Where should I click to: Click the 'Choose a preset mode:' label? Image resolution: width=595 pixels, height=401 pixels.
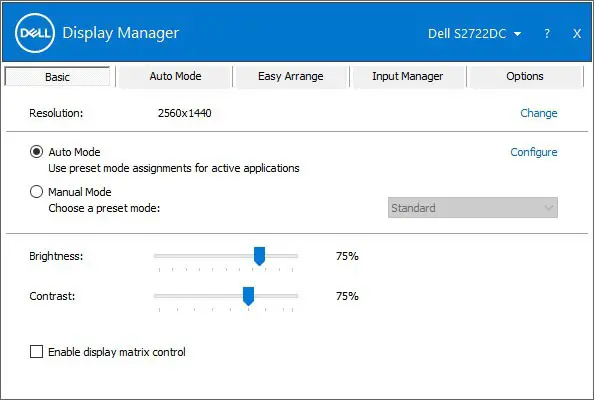coord(104,208)
